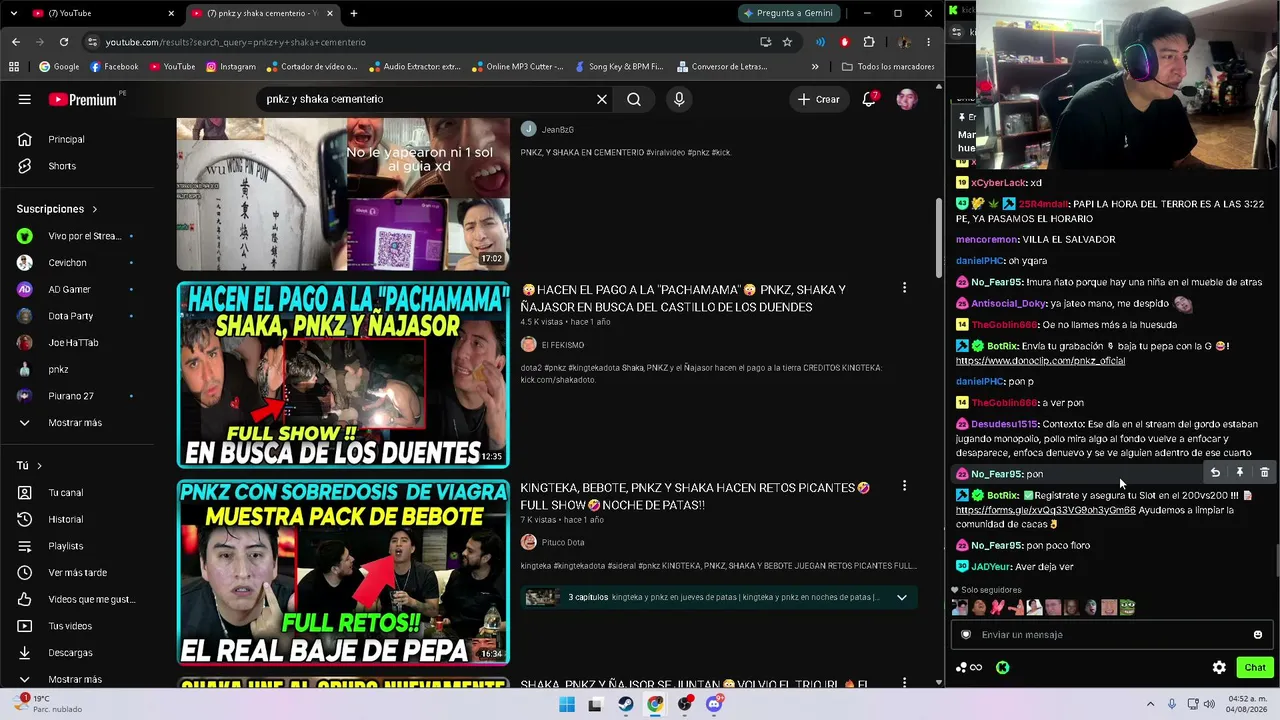Select the Pepe frog emote
Image resolution: width=1280 pixels, height=720 pixels.
pyautogui.click(x=1128, y=607)
